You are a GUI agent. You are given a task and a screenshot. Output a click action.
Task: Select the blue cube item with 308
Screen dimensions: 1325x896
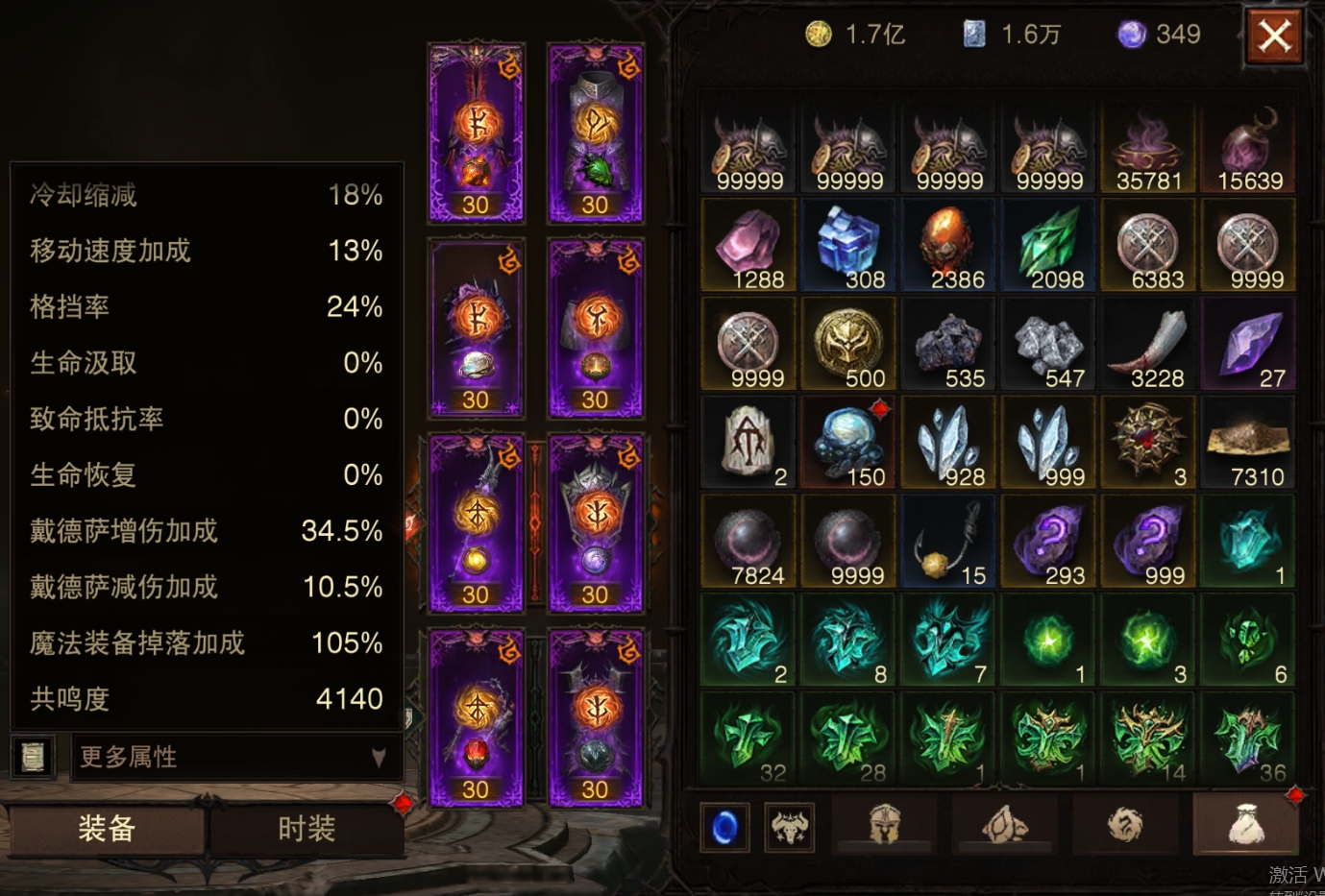[848, 246]
